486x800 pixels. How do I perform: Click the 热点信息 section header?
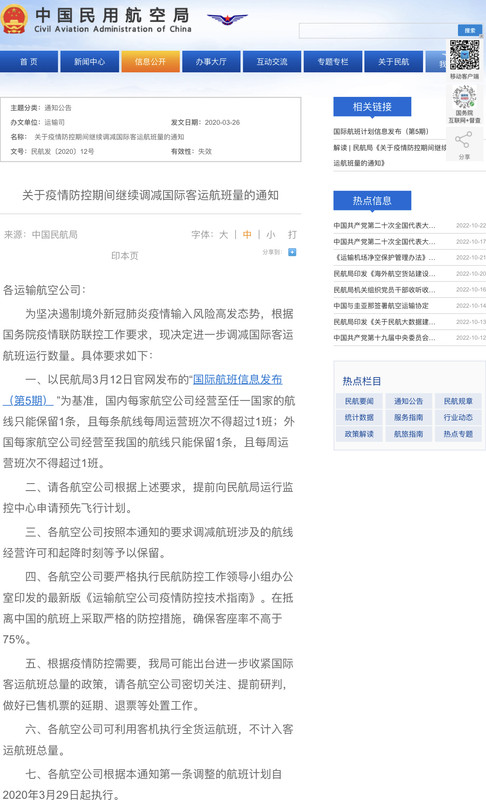click(x=372, y=201)
